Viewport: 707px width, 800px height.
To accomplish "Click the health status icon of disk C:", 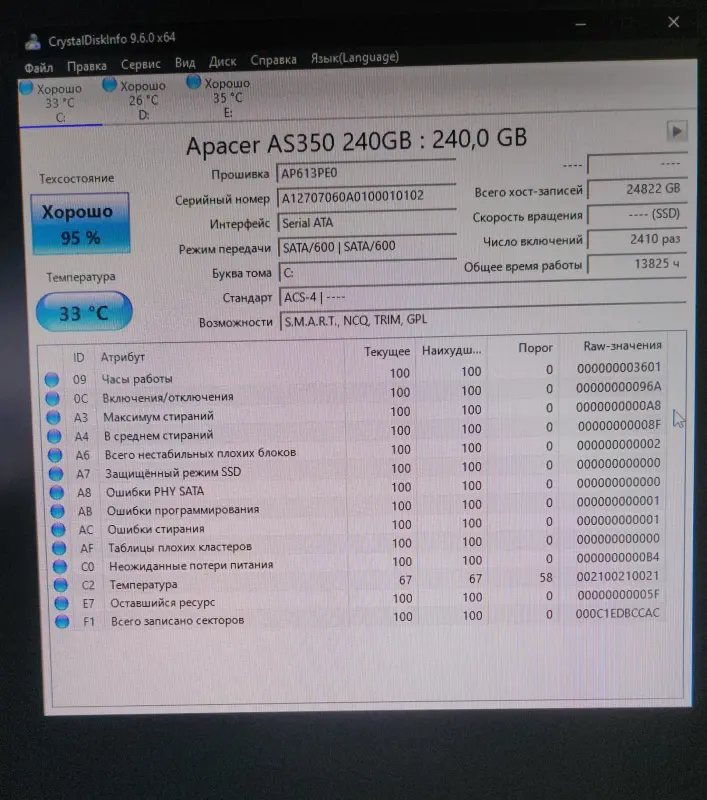I will (26, 87).
